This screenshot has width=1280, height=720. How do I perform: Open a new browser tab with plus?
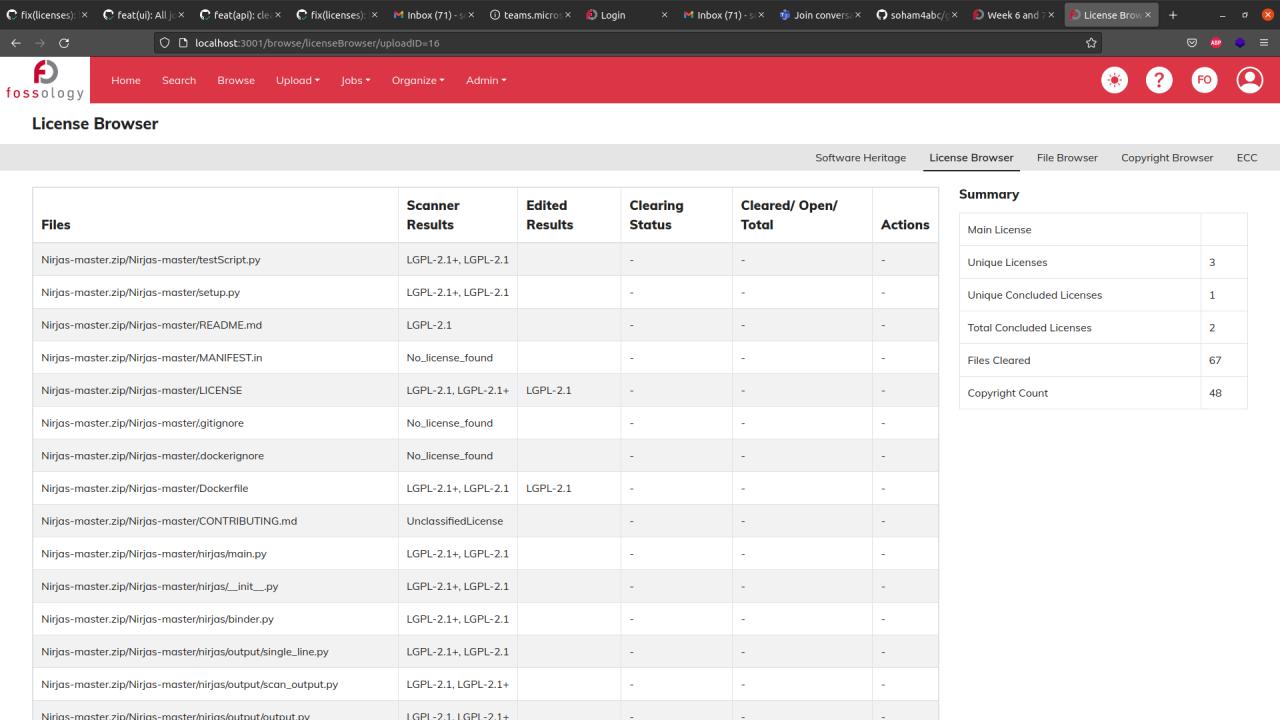coord(1173,15)
